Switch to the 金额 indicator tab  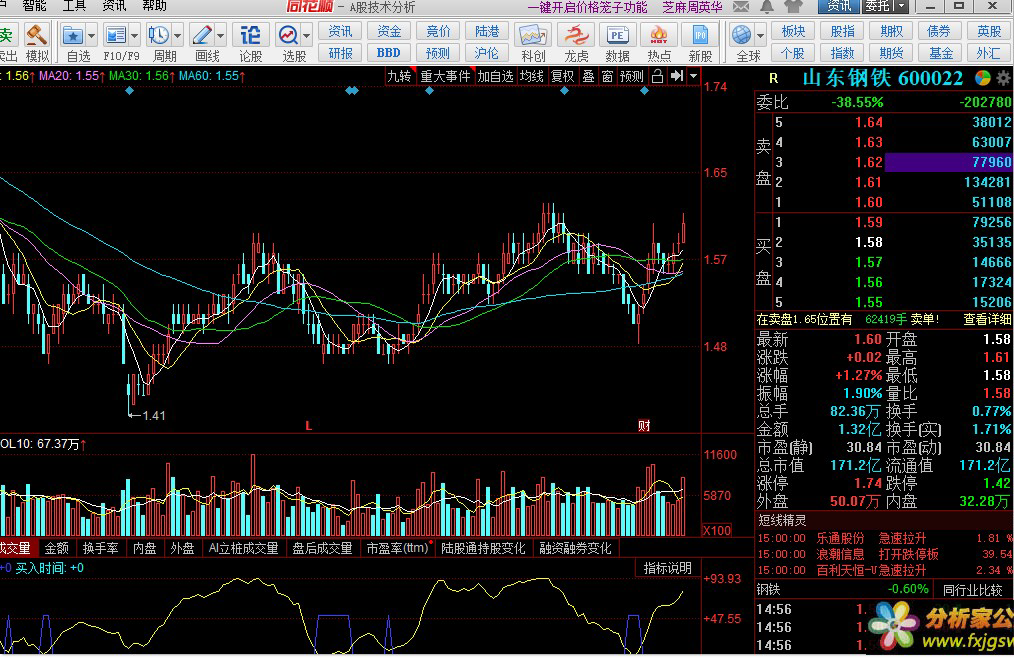click(56, 548)
